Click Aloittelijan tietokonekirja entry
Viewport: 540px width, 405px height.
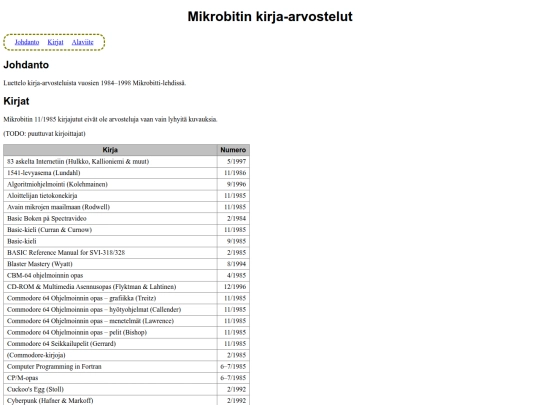coord(110,195)
